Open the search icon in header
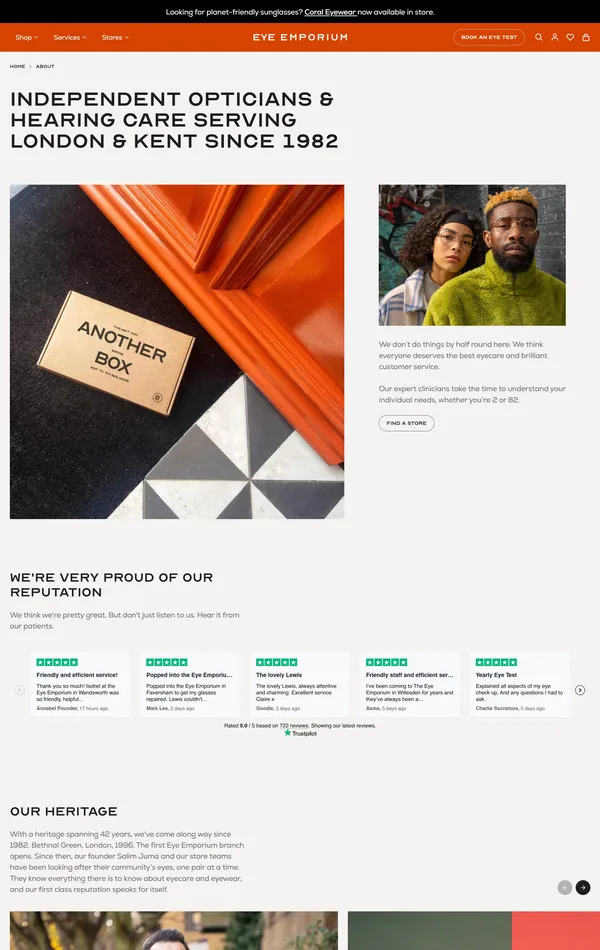Screen dimensions: 600x950 pos(538,37)
